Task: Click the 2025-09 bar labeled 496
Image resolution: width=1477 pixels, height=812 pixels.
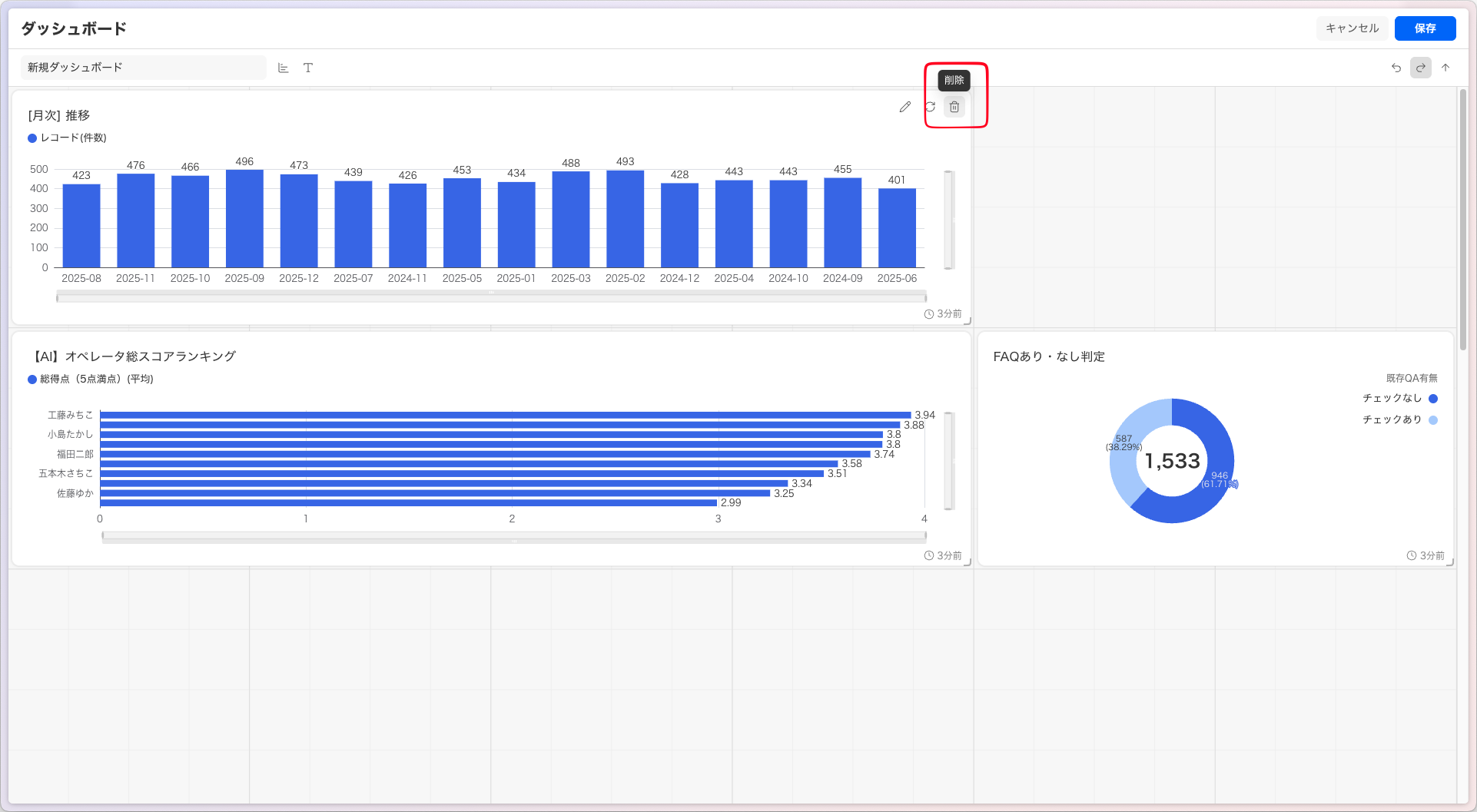Action: tap(244, 219)
